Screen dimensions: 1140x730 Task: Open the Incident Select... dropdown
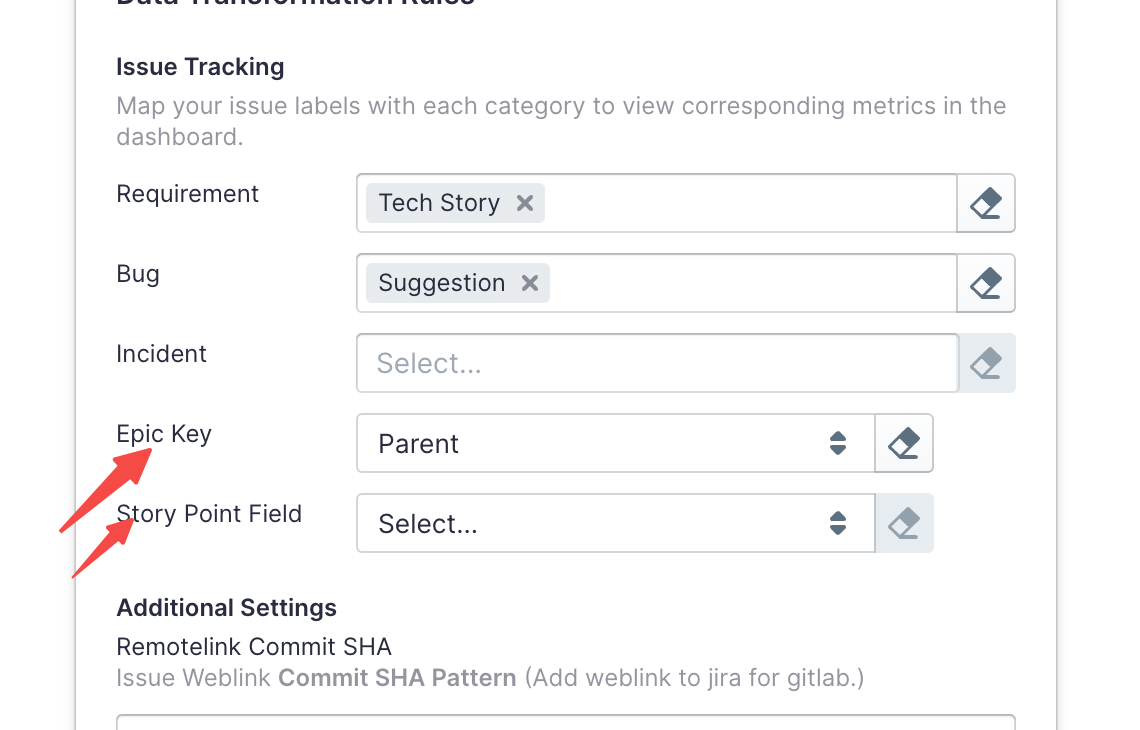(x=656, y=363)
